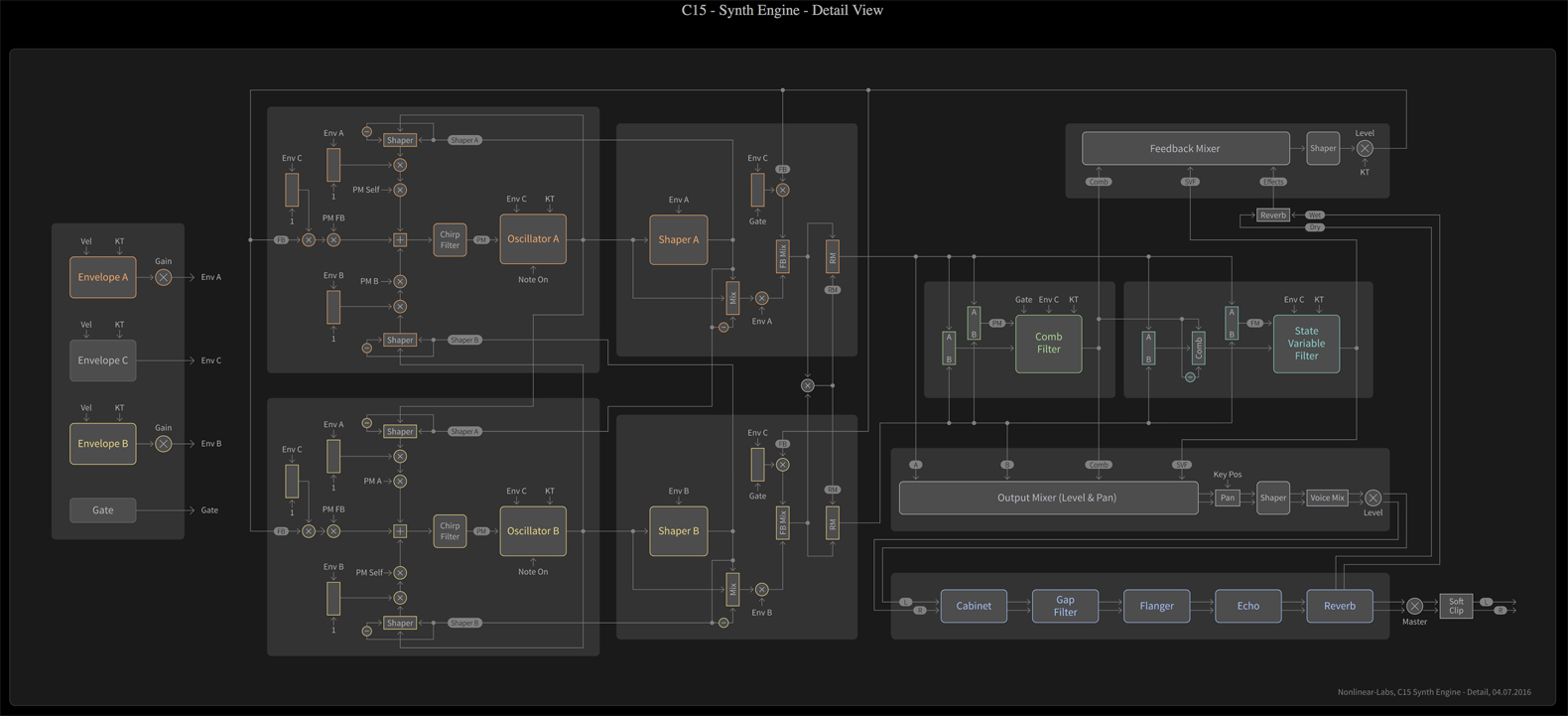1568x716 pixels.
Task: Click the FB Mix block in Shaper B section
Action: click(x=783, y=523)
